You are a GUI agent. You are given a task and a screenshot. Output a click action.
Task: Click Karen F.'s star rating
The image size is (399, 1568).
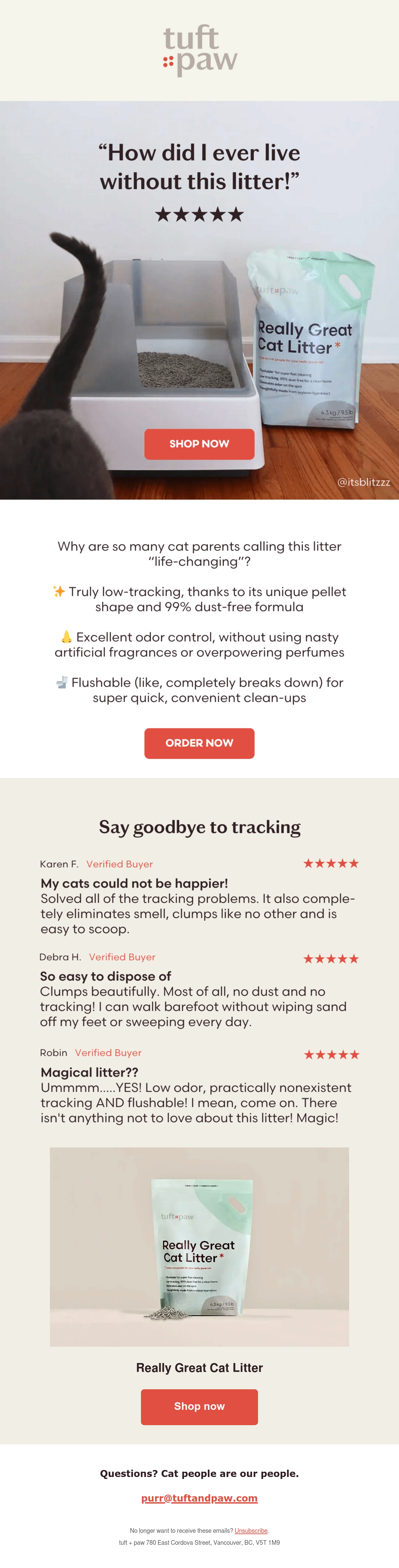click(332, 863)
